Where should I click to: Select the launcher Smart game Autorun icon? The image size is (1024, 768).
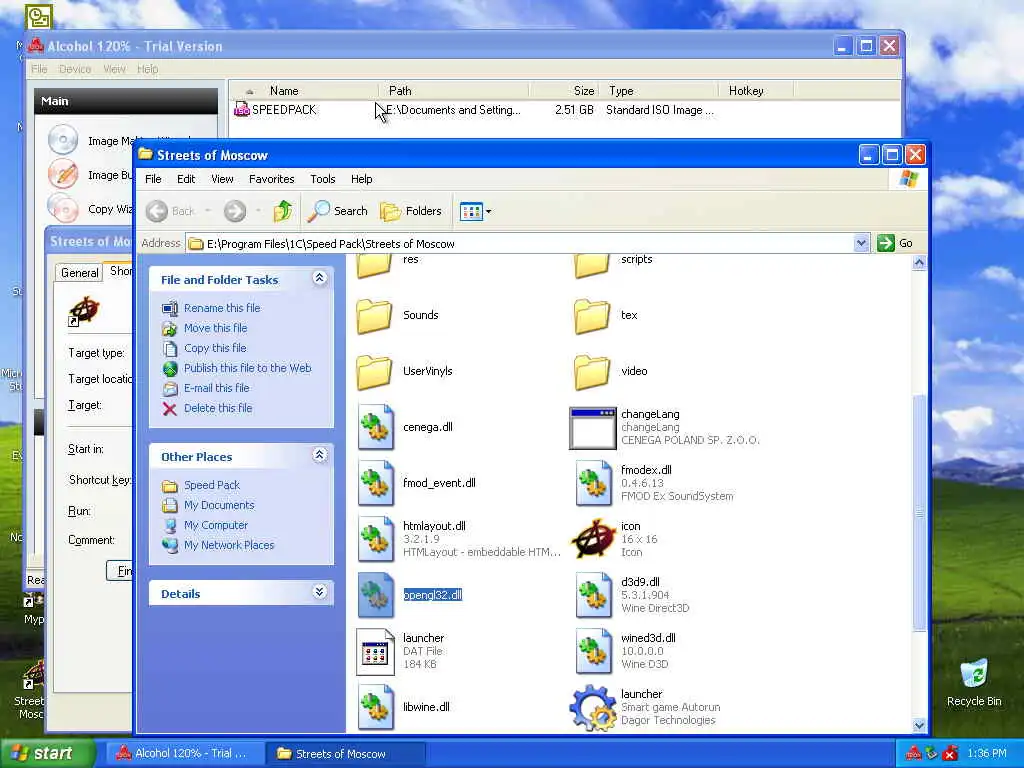[593, 708]
